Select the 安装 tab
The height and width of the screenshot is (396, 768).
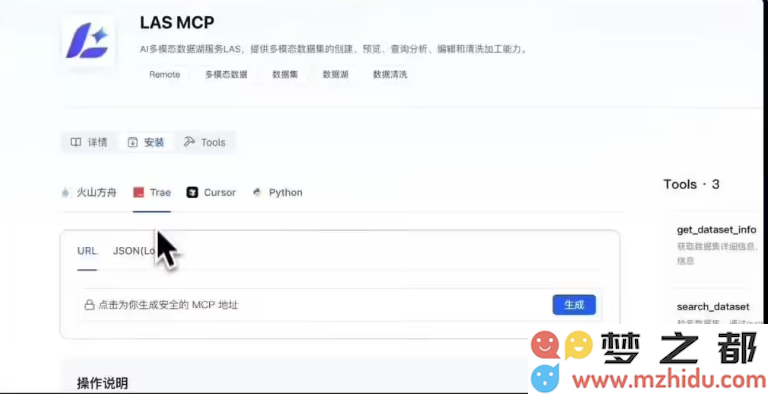(x=146, y=143)
